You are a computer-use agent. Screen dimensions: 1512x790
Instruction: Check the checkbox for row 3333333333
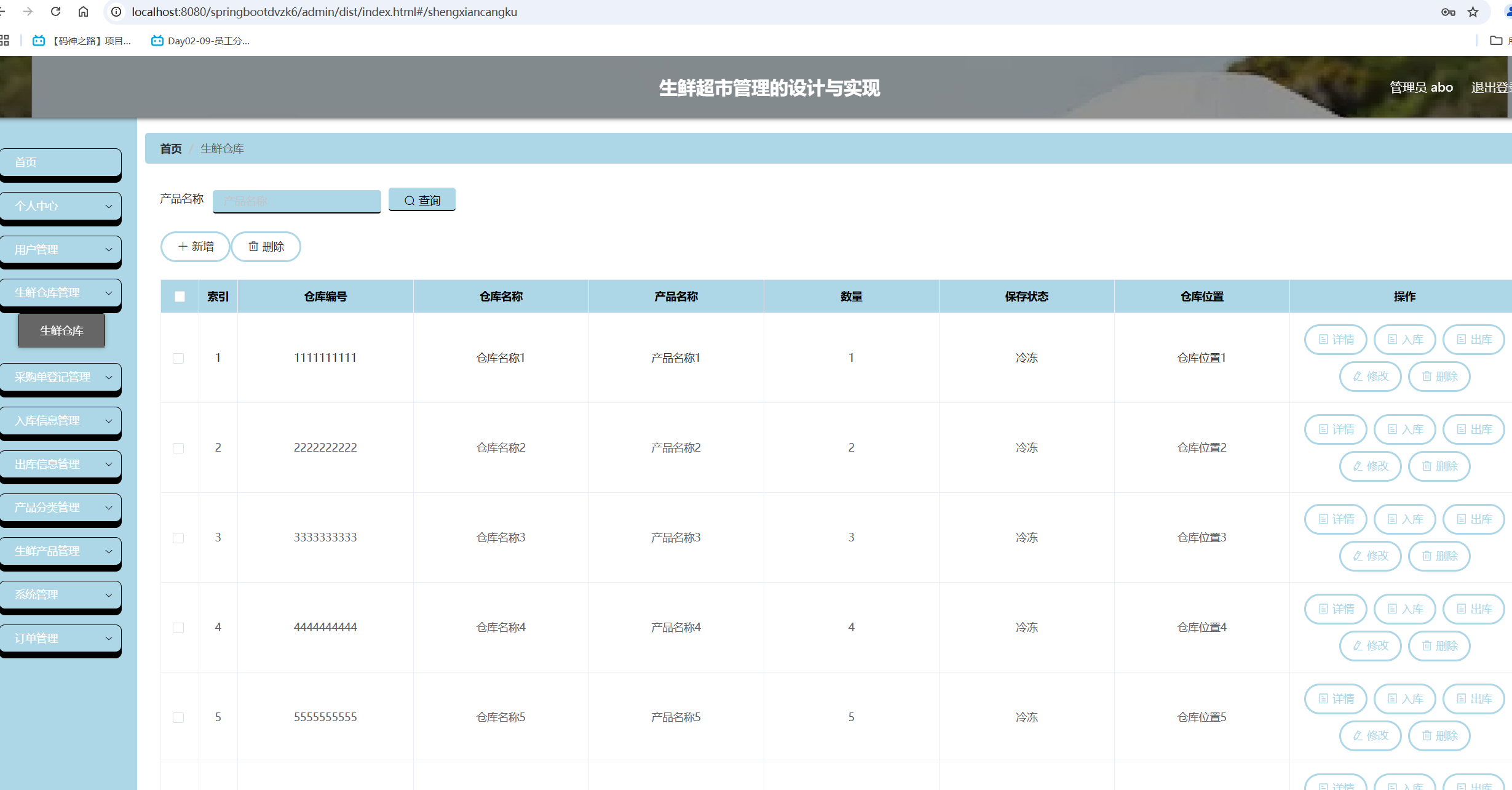click(178, 538)
